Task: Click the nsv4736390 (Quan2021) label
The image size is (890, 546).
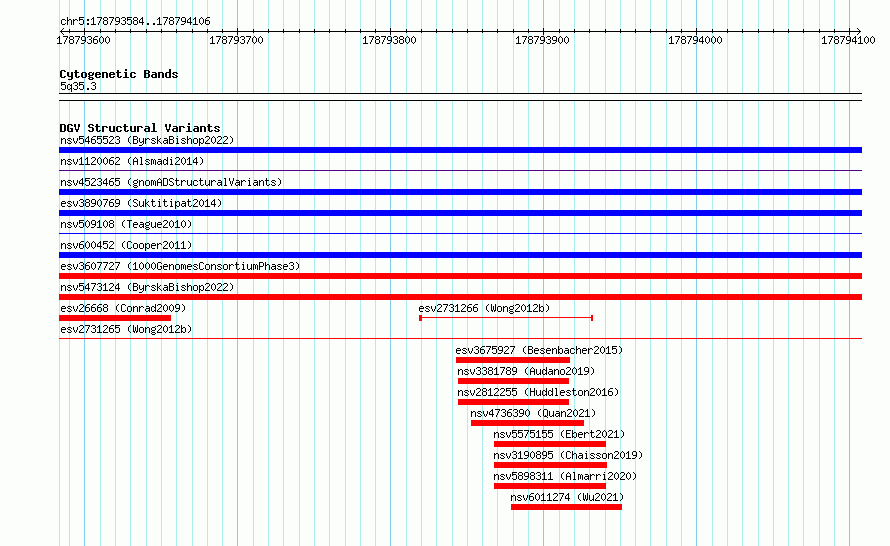Action: (x=533, y=413)
